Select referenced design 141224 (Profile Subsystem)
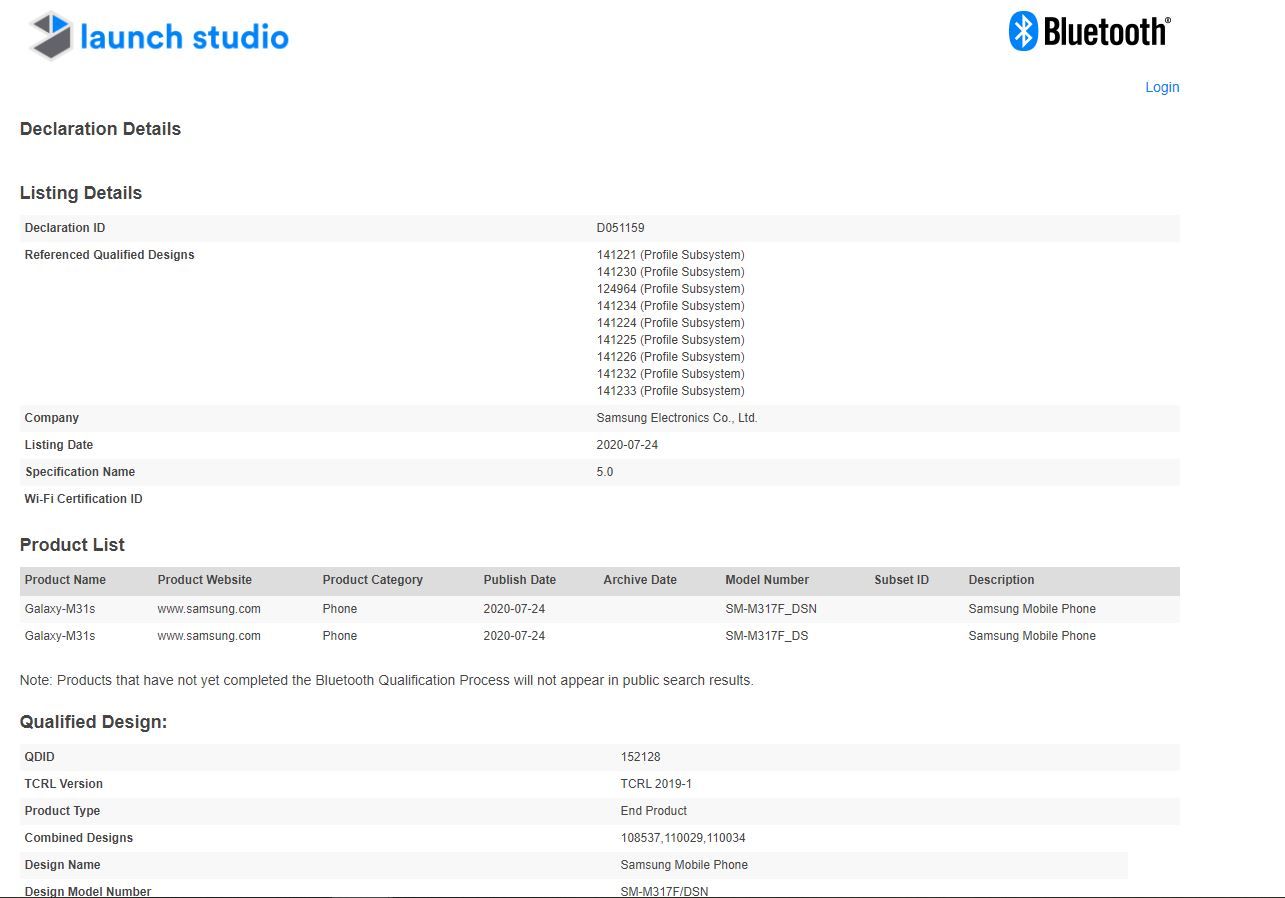This screenshot has width=1285, height=898. [x=670, y=323]
